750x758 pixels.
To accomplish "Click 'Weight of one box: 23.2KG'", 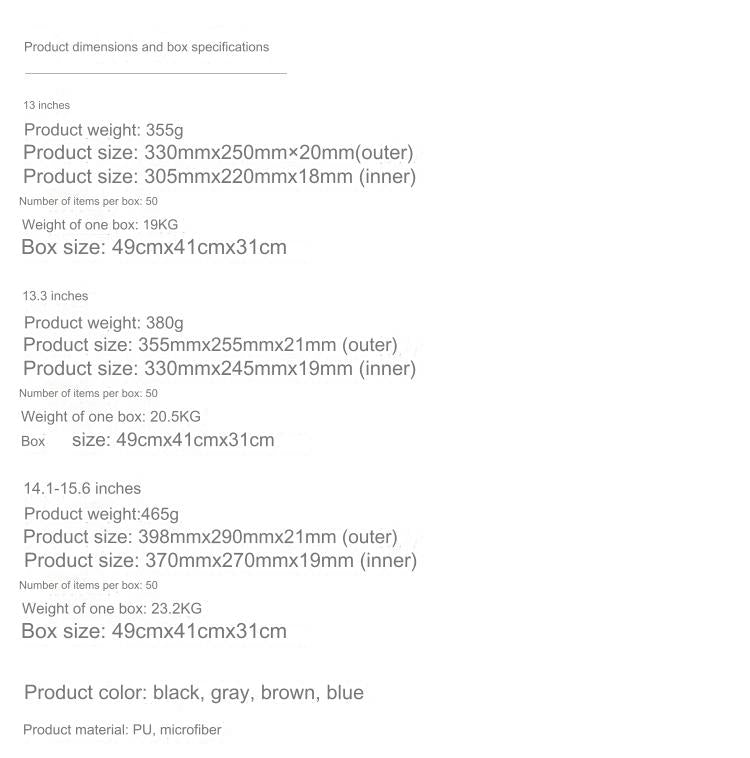I will pyautogui.click(x=112, y=609).
